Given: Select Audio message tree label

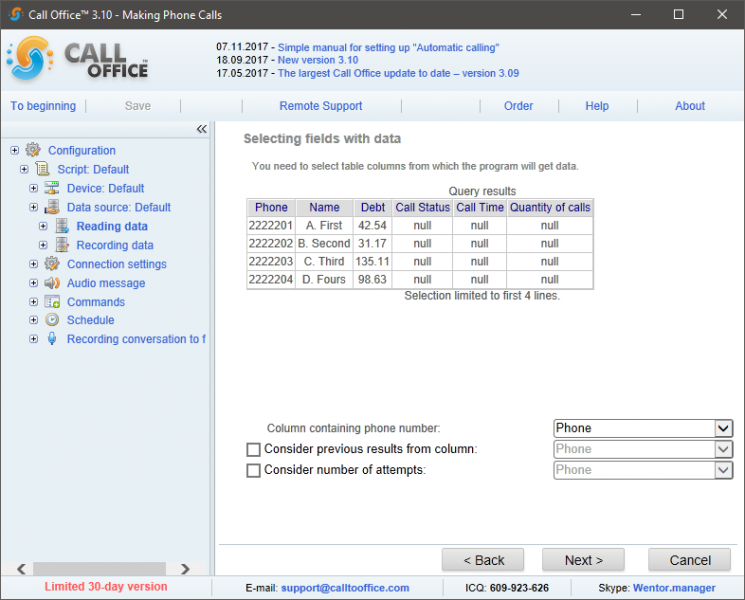Looking at the screenshot, I should pos(106,283).
